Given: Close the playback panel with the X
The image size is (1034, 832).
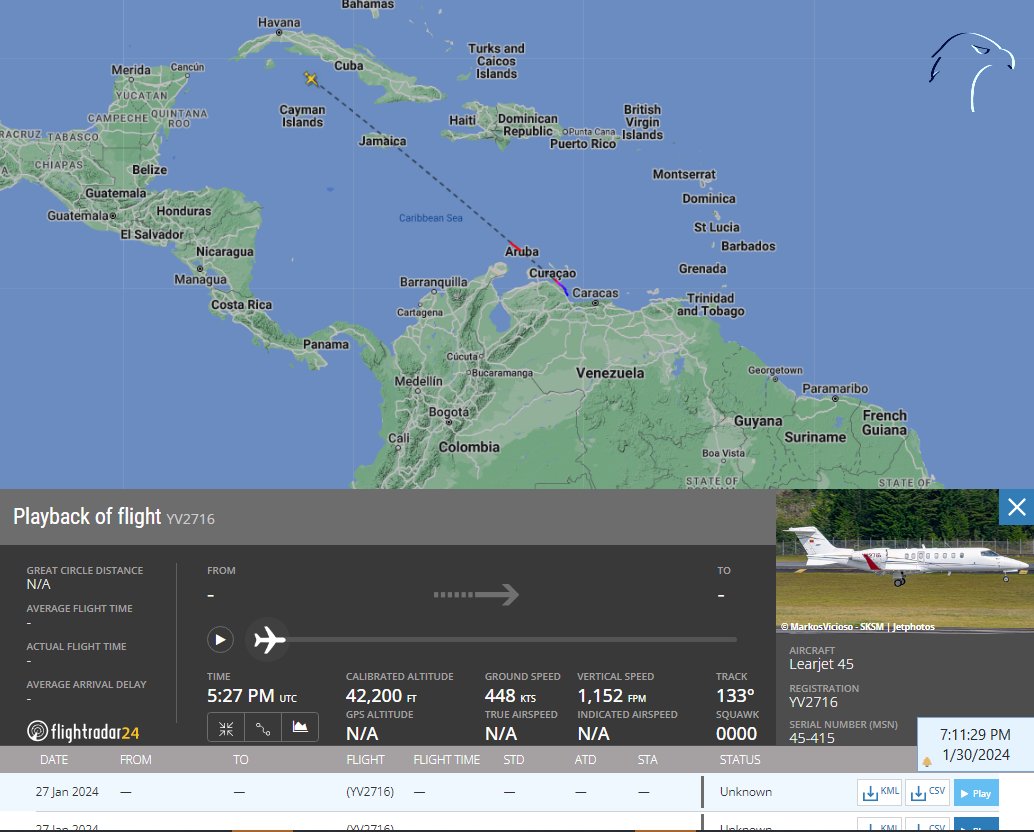Looking at the screenshot, I should 1016,507.
